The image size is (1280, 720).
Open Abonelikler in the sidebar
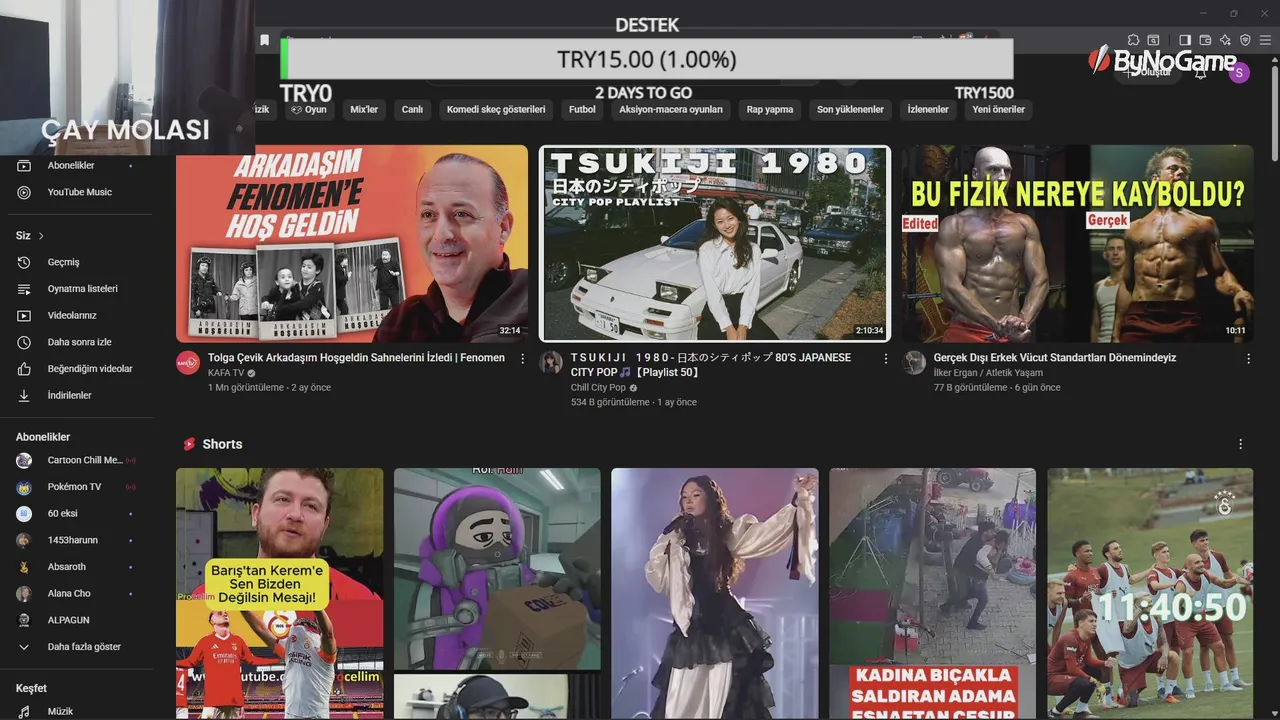pos(77,165)
